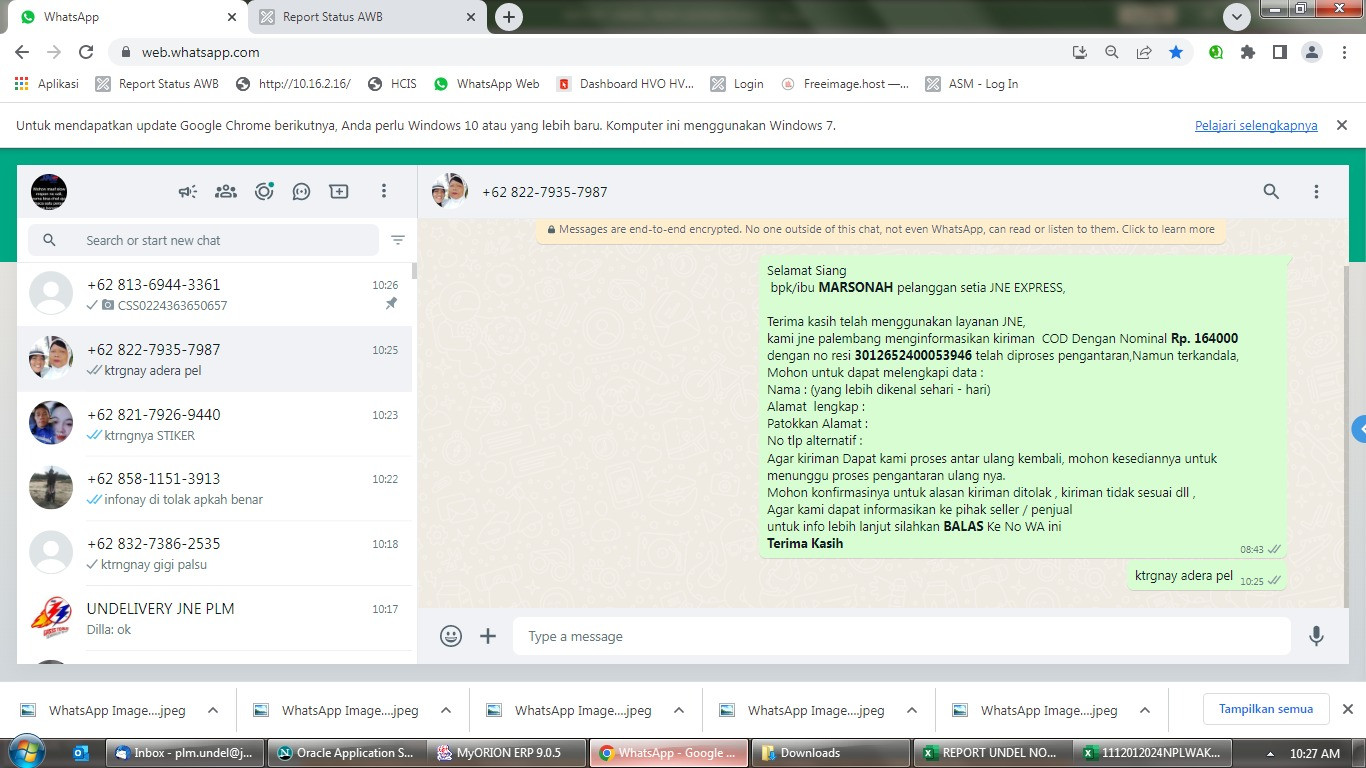Expand options for second downloaded WhatsApp Image
The width and height of the screenshot is (1366, 768).
(x=446, y=710)
